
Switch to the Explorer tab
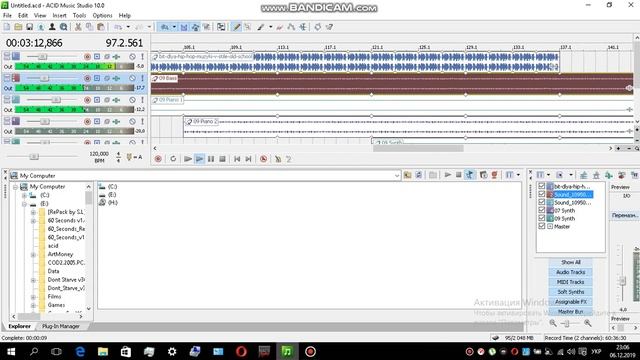click(20, 326)
